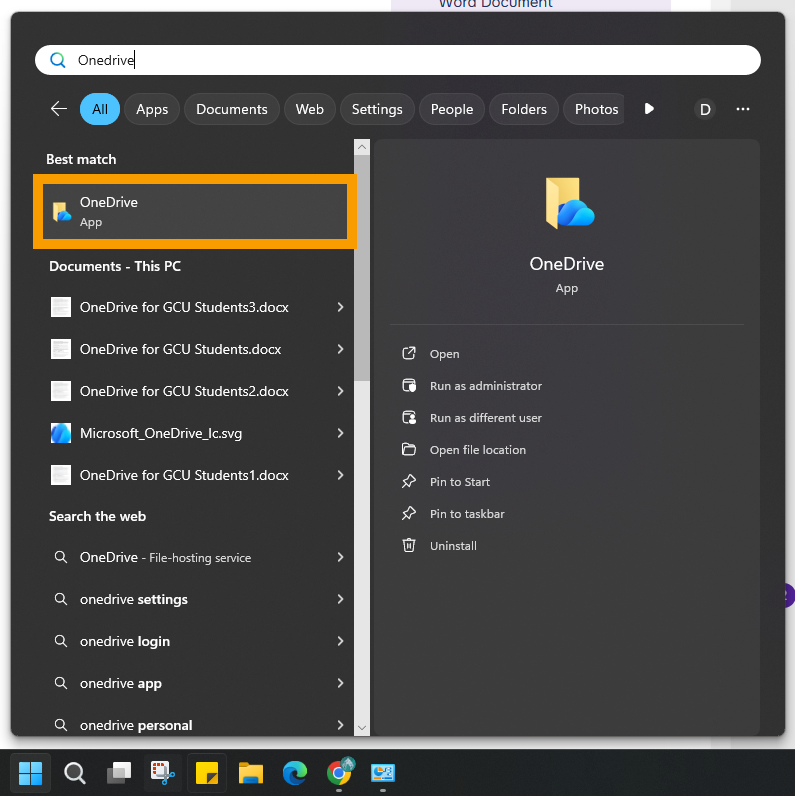Screen dimensions: 795x796
Task: Expand the onedrive settings web suggestion
Action: 340,599
